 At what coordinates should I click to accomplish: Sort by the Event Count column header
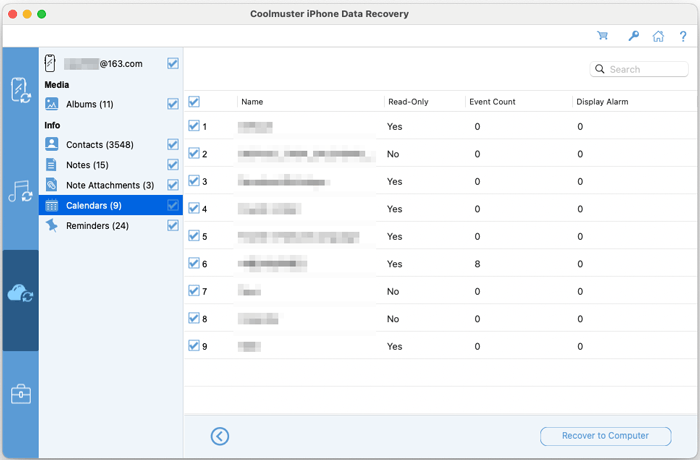pos(493,102)
